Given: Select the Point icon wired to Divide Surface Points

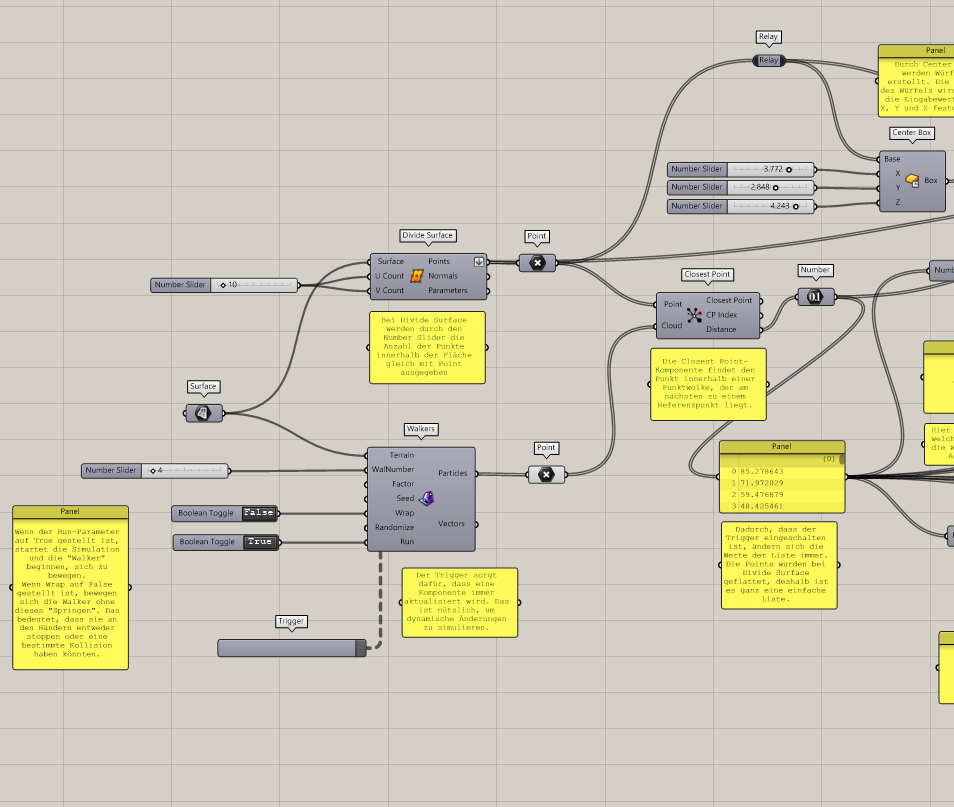Looking at the screenshot, I should [537, 263].
